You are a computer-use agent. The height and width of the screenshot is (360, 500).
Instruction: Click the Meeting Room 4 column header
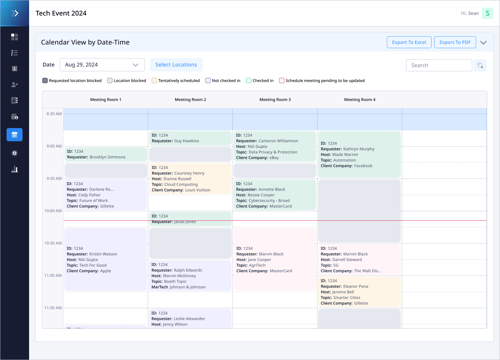pos(360,100)
